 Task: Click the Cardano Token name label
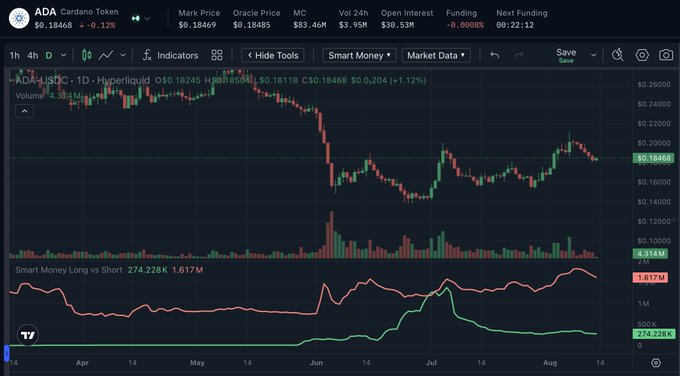[x=89, y=12]
